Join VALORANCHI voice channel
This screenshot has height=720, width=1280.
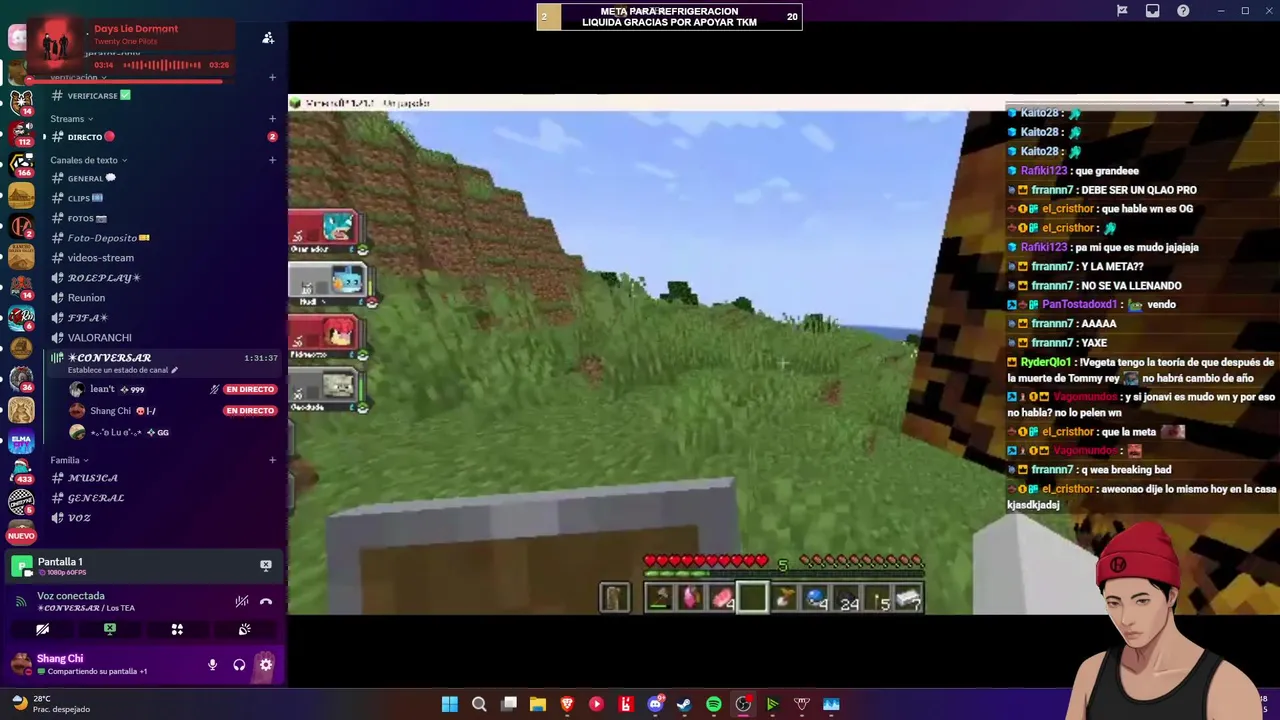point(163,338)
